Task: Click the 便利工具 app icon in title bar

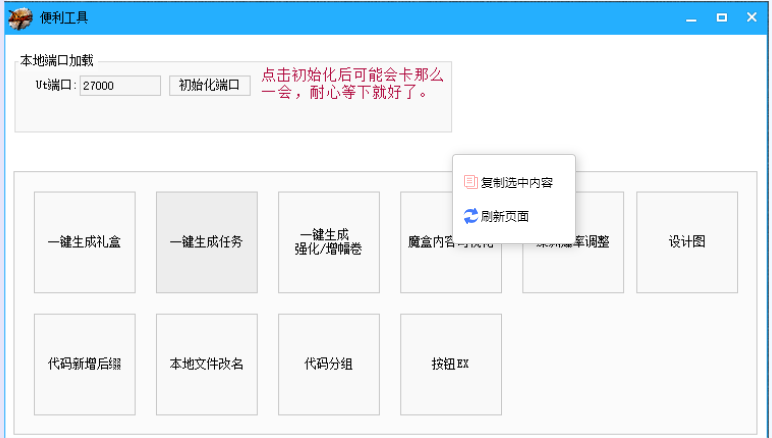Action: 19,18
